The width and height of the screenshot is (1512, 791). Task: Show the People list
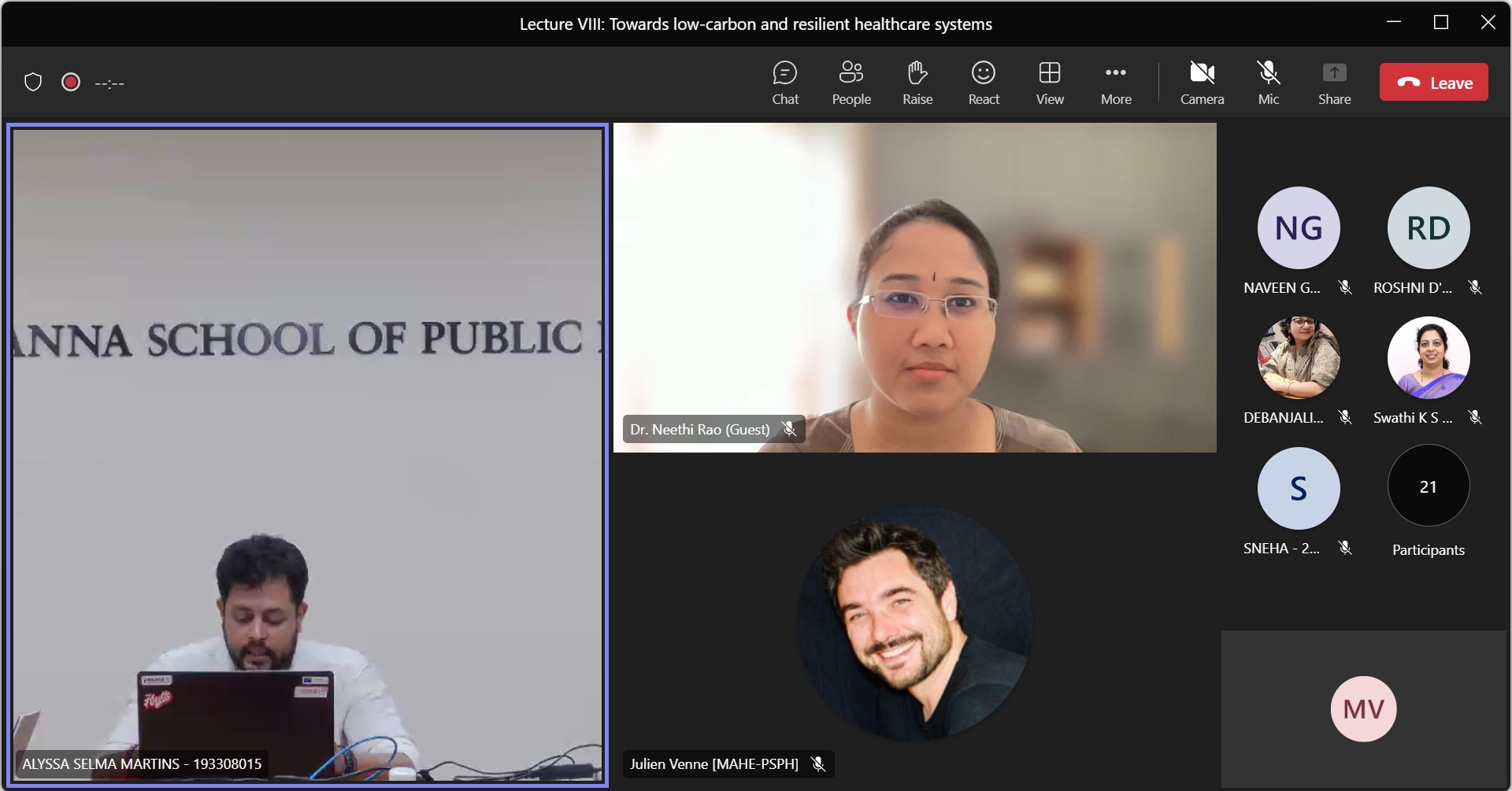coord(850,83)
